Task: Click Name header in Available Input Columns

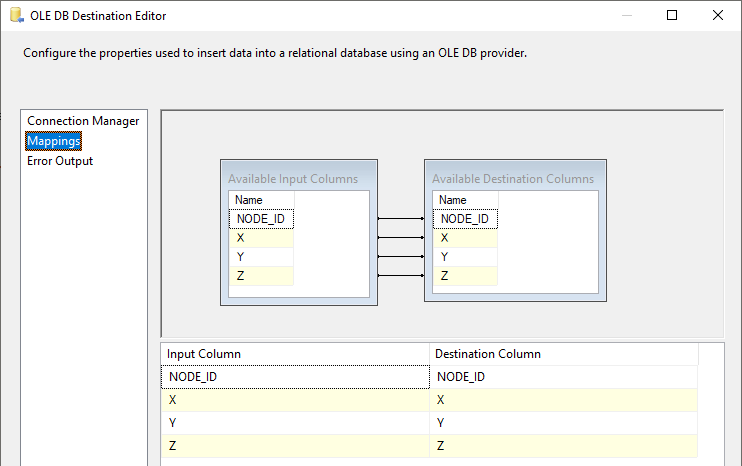Action: click(x=261, y=200)
